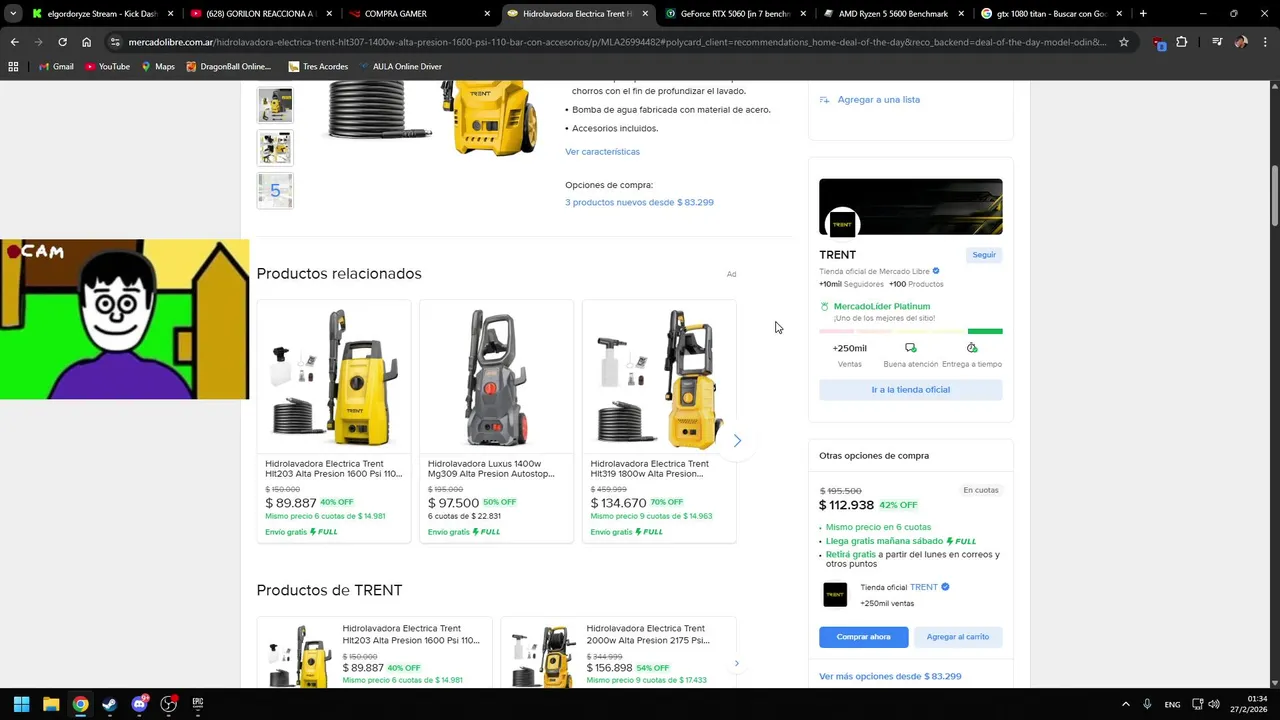Screen dimensions: 1280x720
Task: Select the gallery thumbnail showing number 5
Action: [x=275, y=190]
